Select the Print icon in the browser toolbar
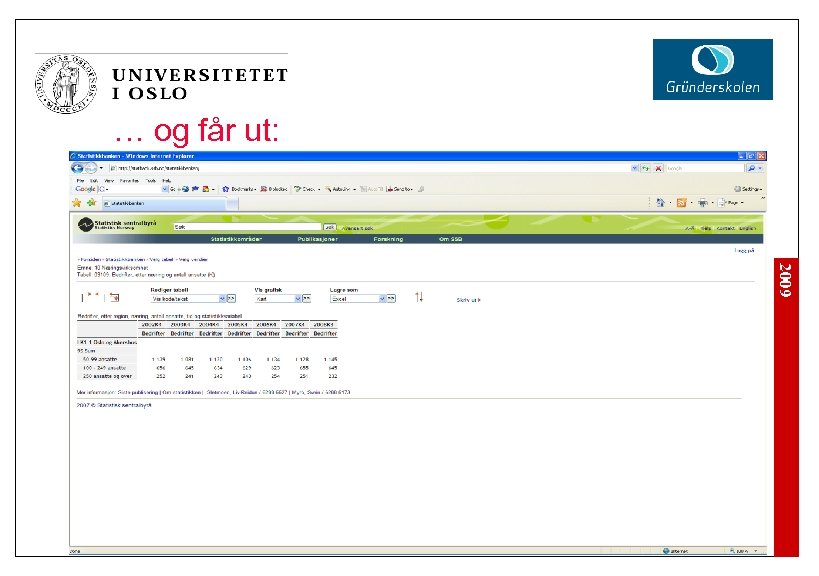Viewport: 819px width, 576px height. click(x=701, y=200)
